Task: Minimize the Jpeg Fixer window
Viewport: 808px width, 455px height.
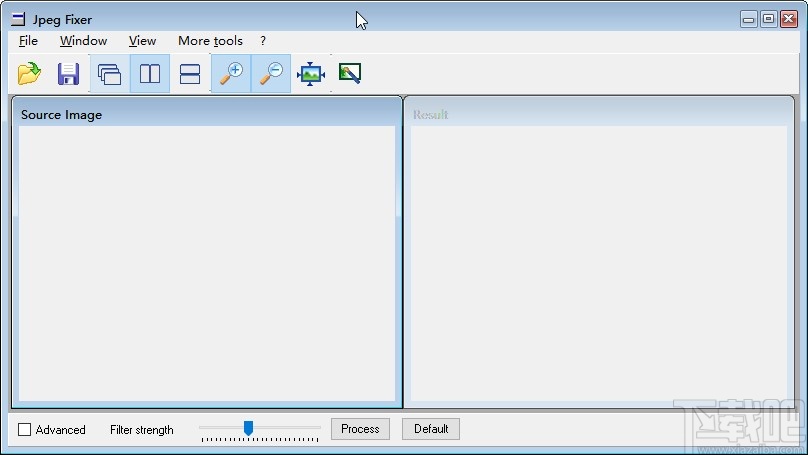Action: point(749,19)
